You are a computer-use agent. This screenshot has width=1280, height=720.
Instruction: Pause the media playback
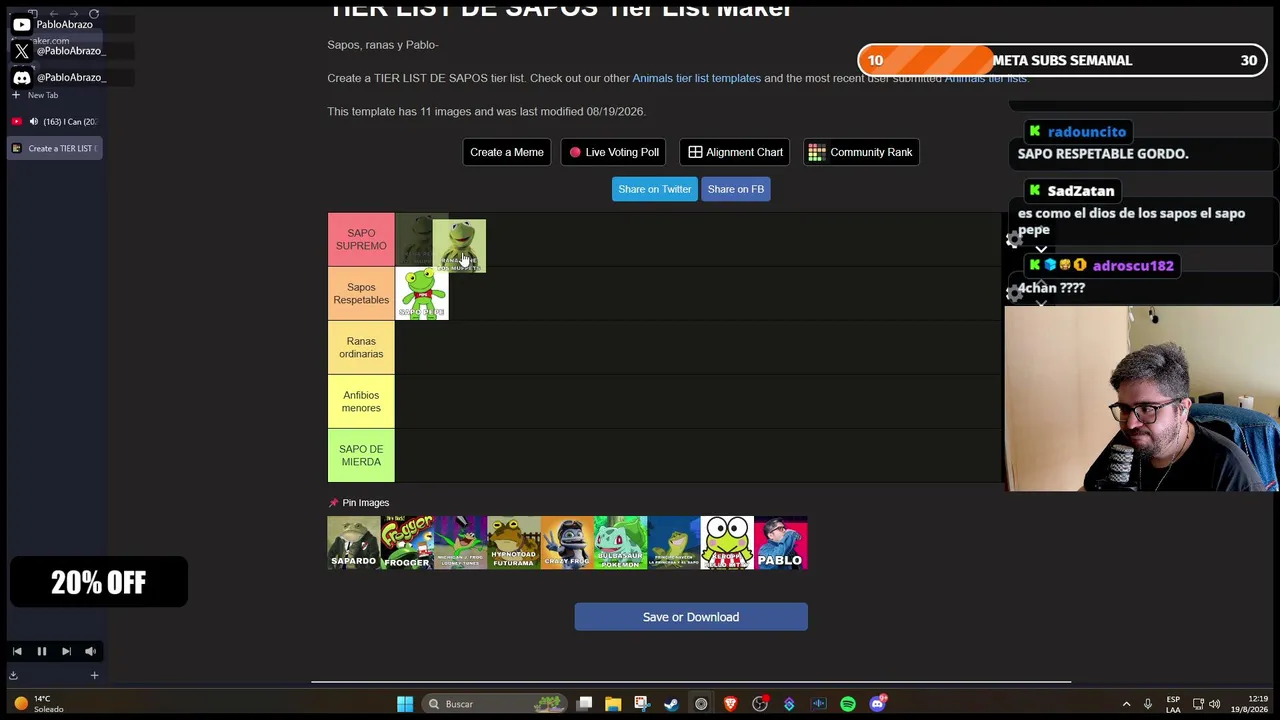42,651
